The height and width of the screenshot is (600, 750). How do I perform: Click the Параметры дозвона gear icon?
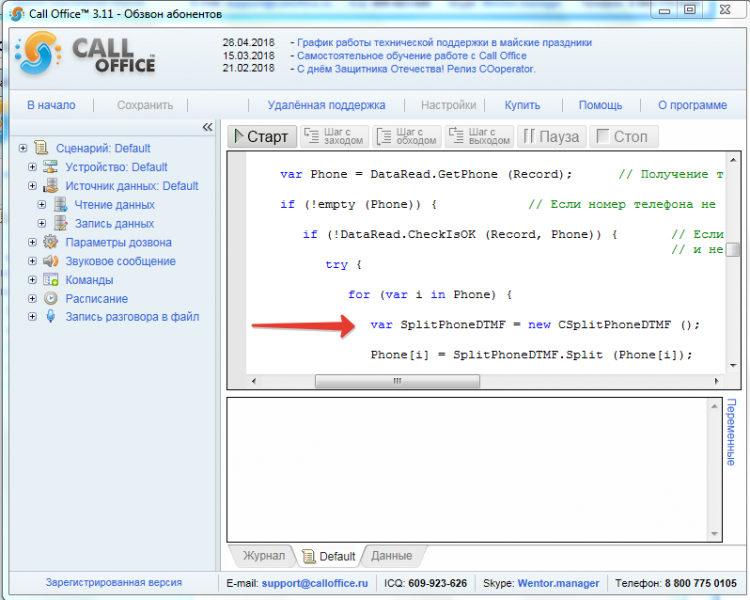50,242
